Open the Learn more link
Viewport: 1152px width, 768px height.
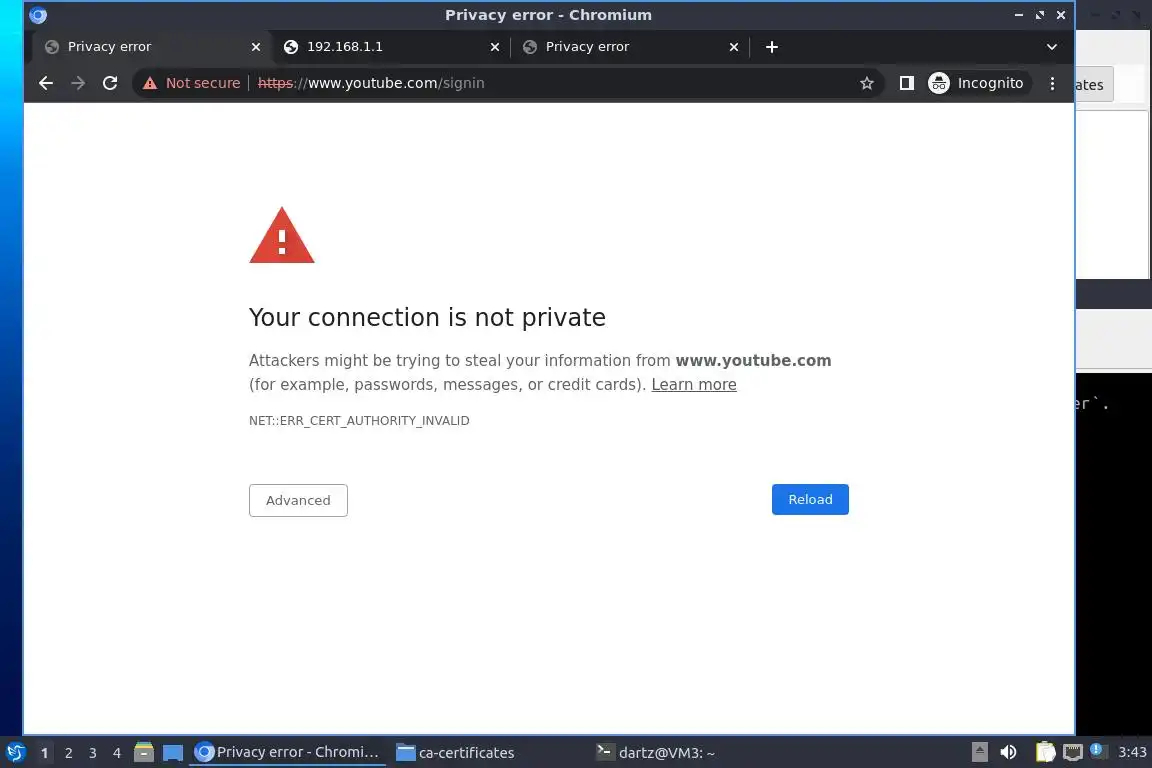[694, 384]
